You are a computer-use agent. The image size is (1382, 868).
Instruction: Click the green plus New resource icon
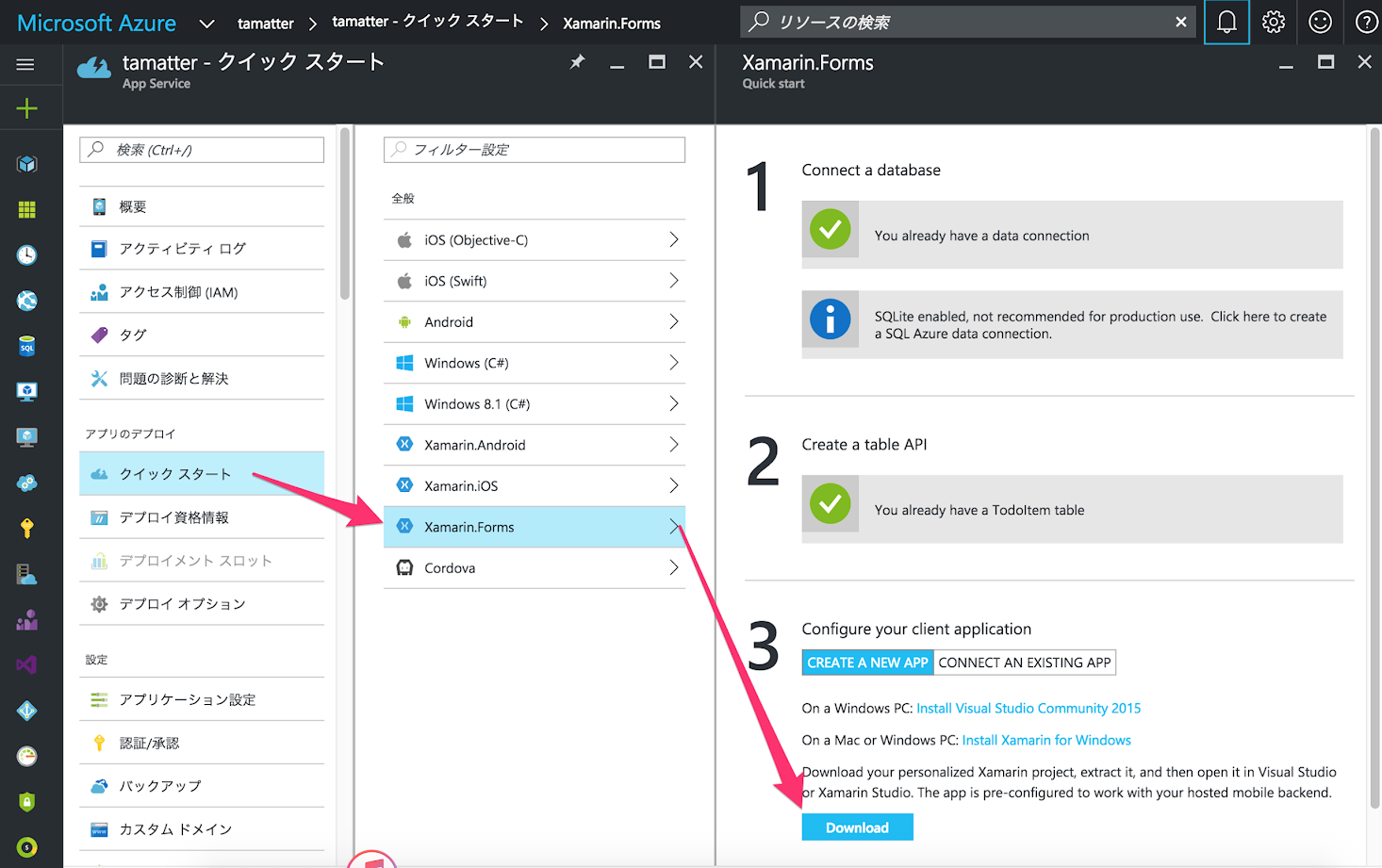26,108
